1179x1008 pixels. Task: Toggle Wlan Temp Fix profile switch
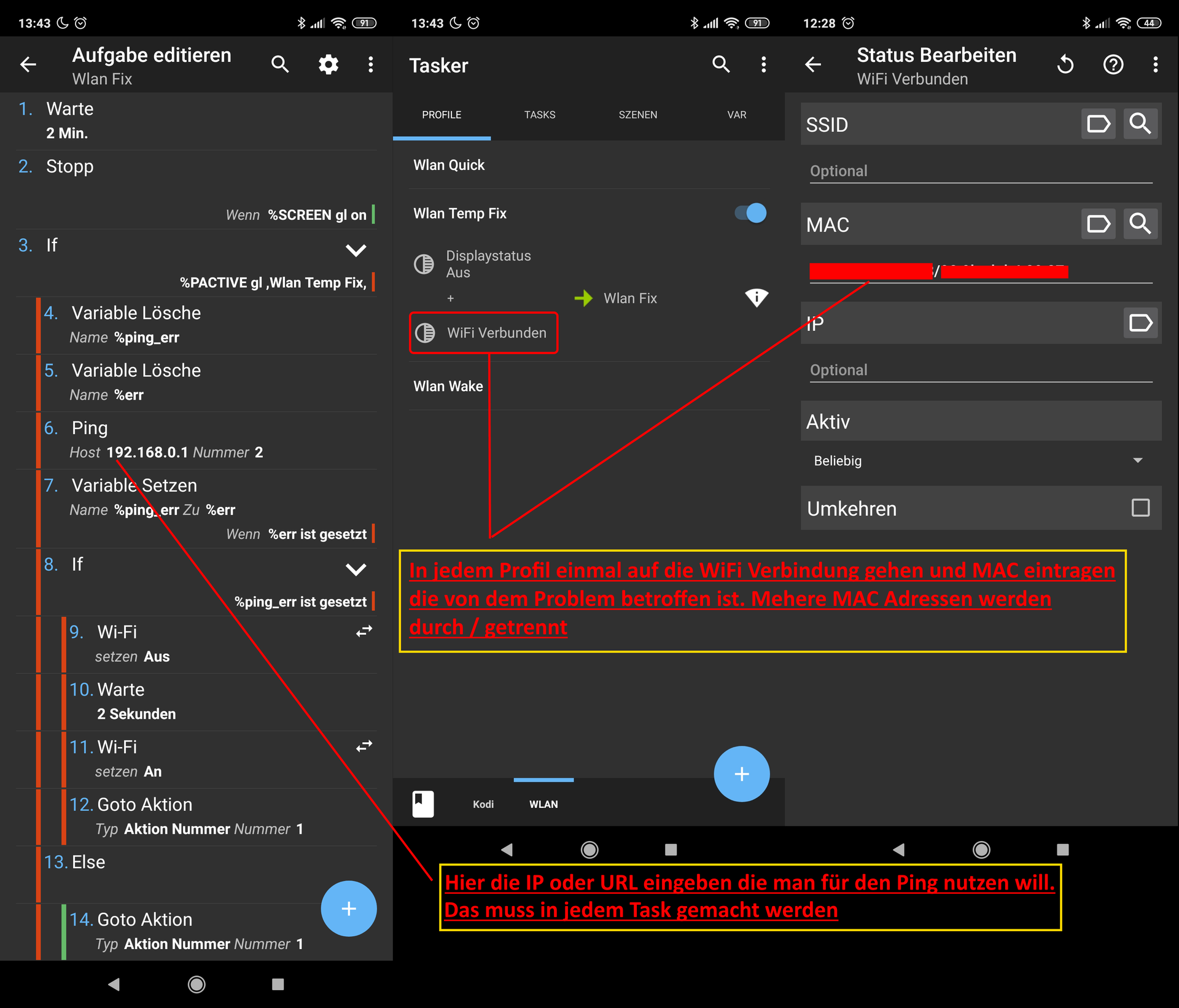point(750,213)
